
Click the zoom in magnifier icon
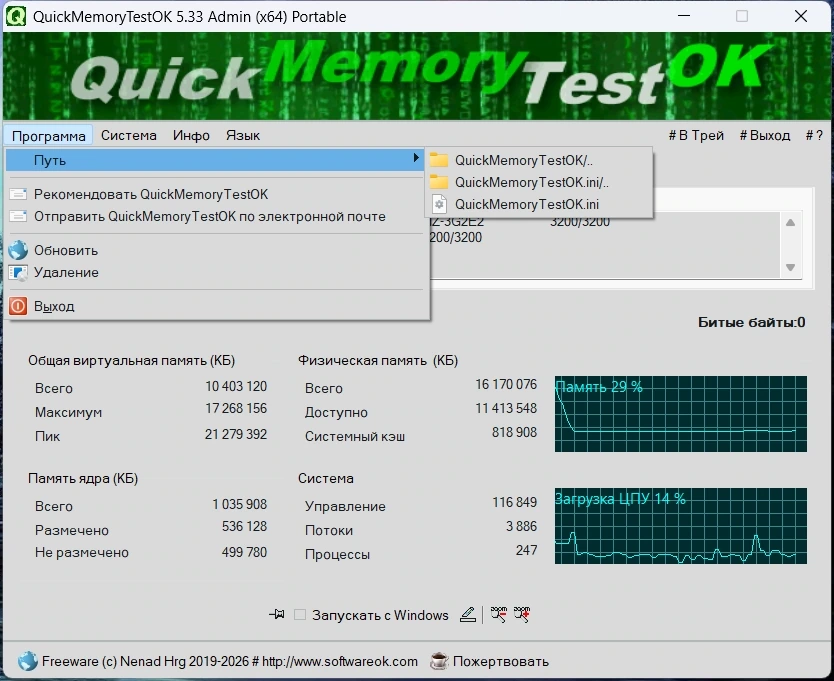522,614
